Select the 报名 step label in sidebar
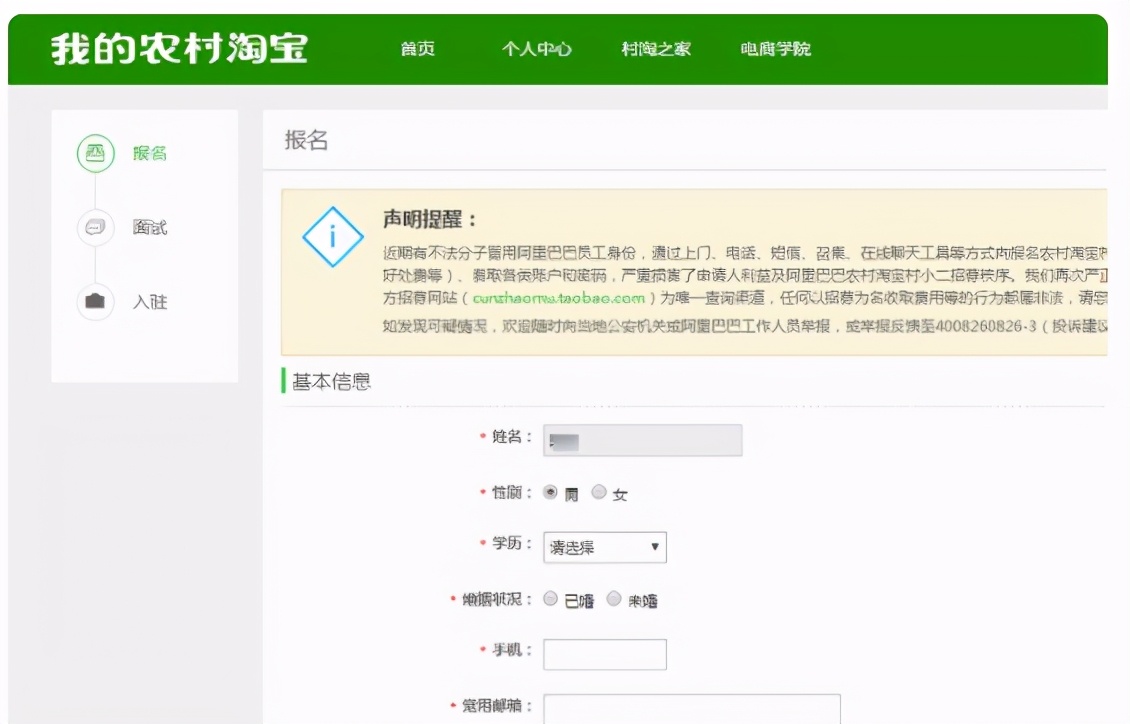Image resolution: width=1130 pixels, height=724 pixels. point(150,153)
